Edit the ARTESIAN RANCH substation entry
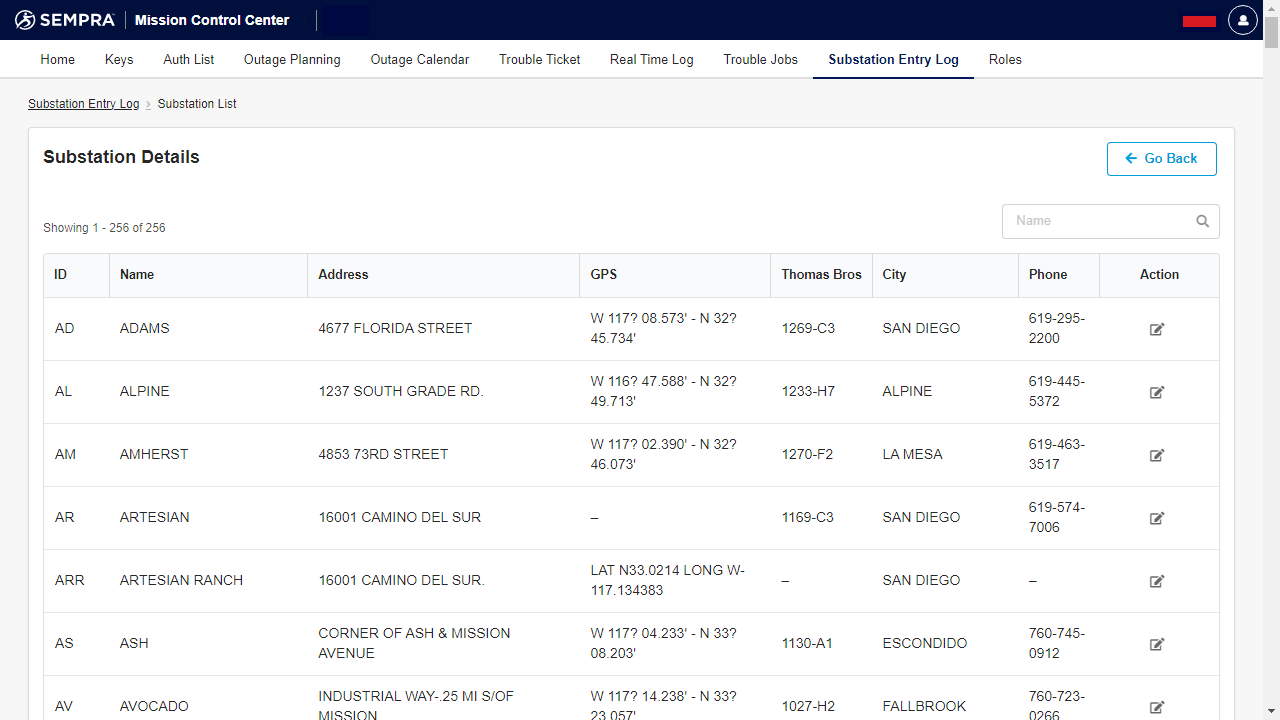Screen dimensions: 1280x720 click(x=1157, y=581)
